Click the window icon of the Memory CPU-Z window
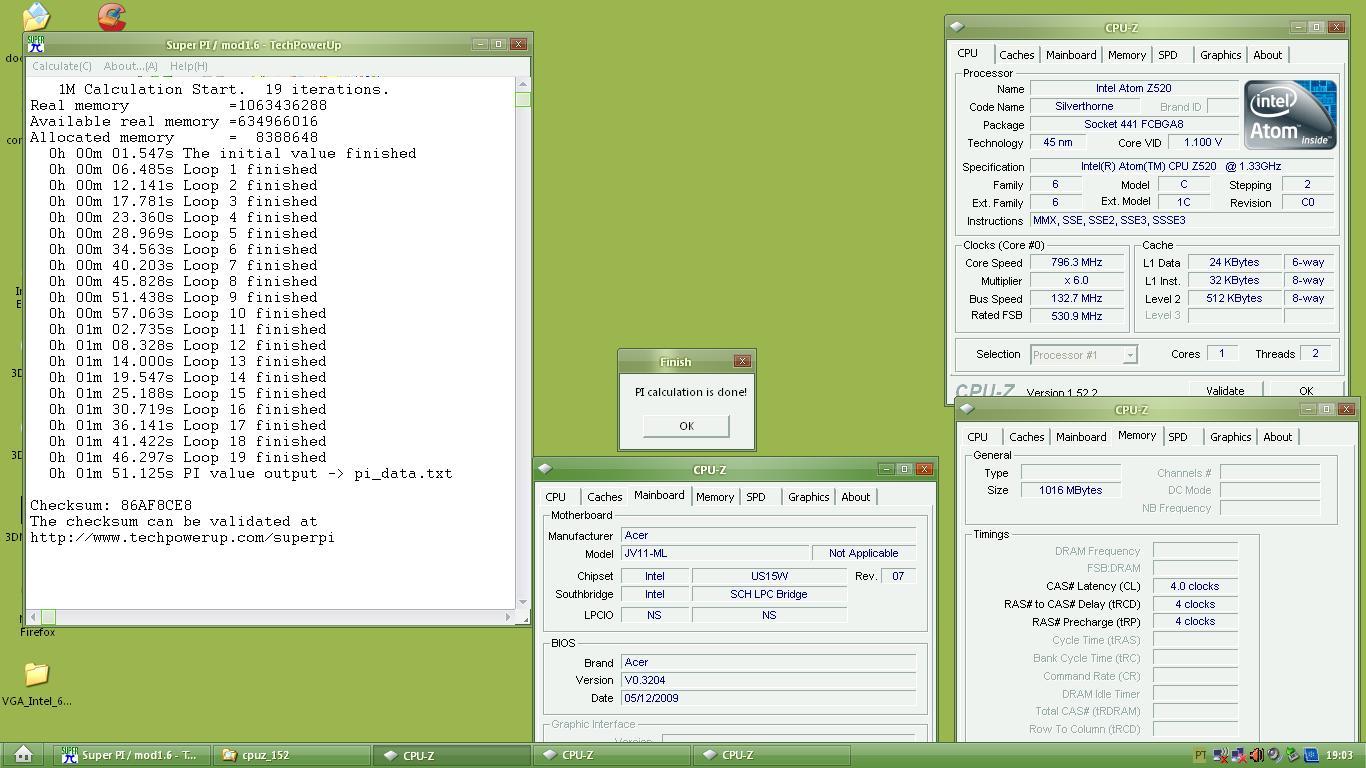This screenshot has height=768, width=1366. (967, 409)
